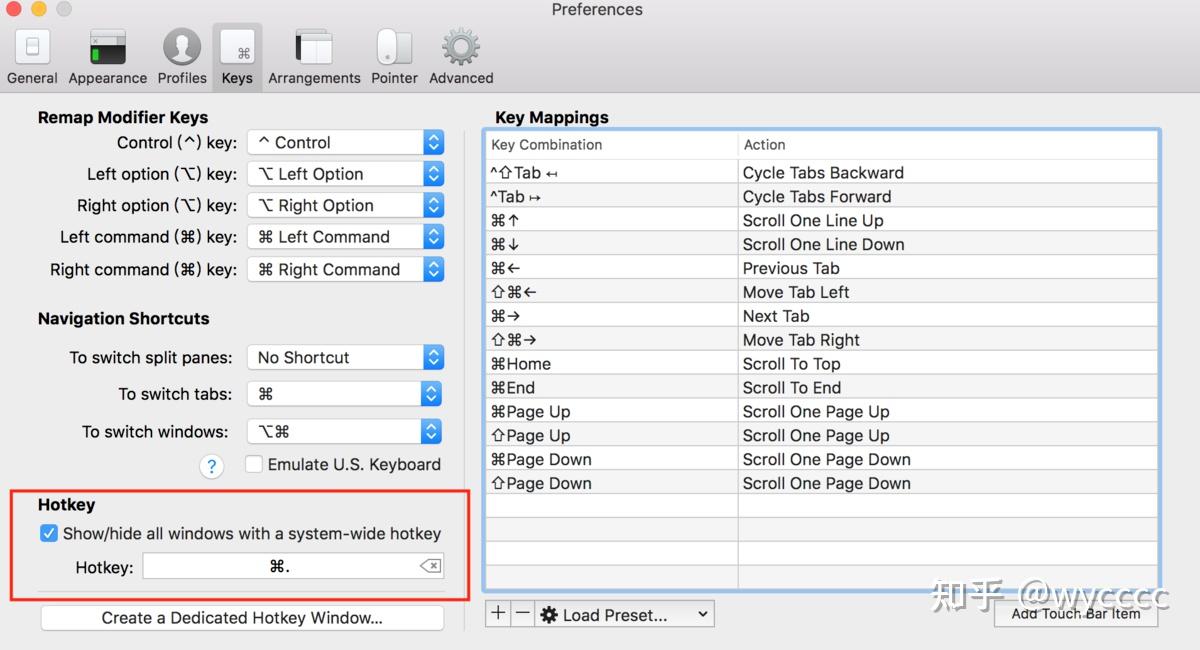
Task: Open the Arrangements preferences pane
Action: click(x=313, y=50)
